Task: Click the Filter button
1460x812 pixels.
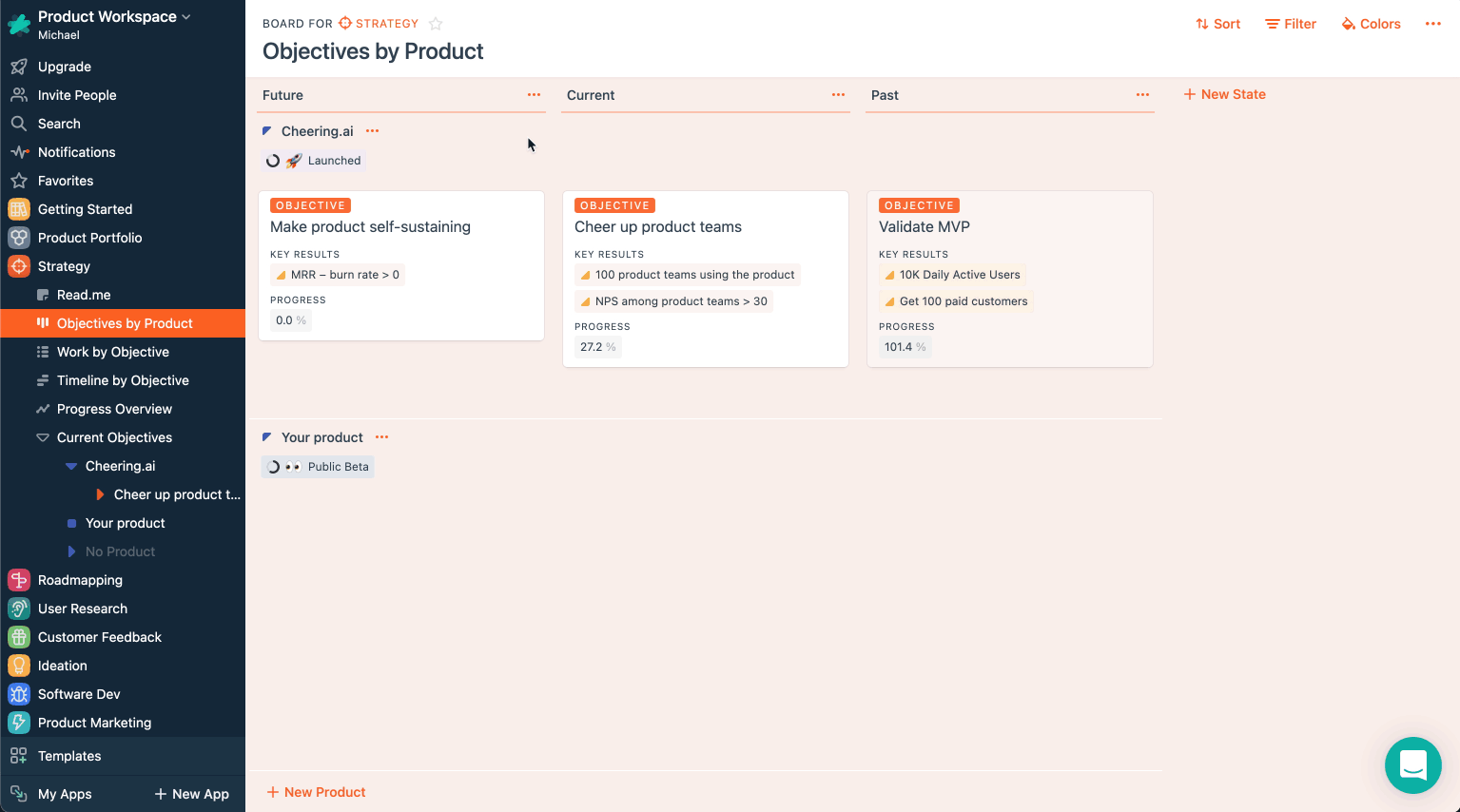Action: pyautogui.click(x=1291, y=24)
